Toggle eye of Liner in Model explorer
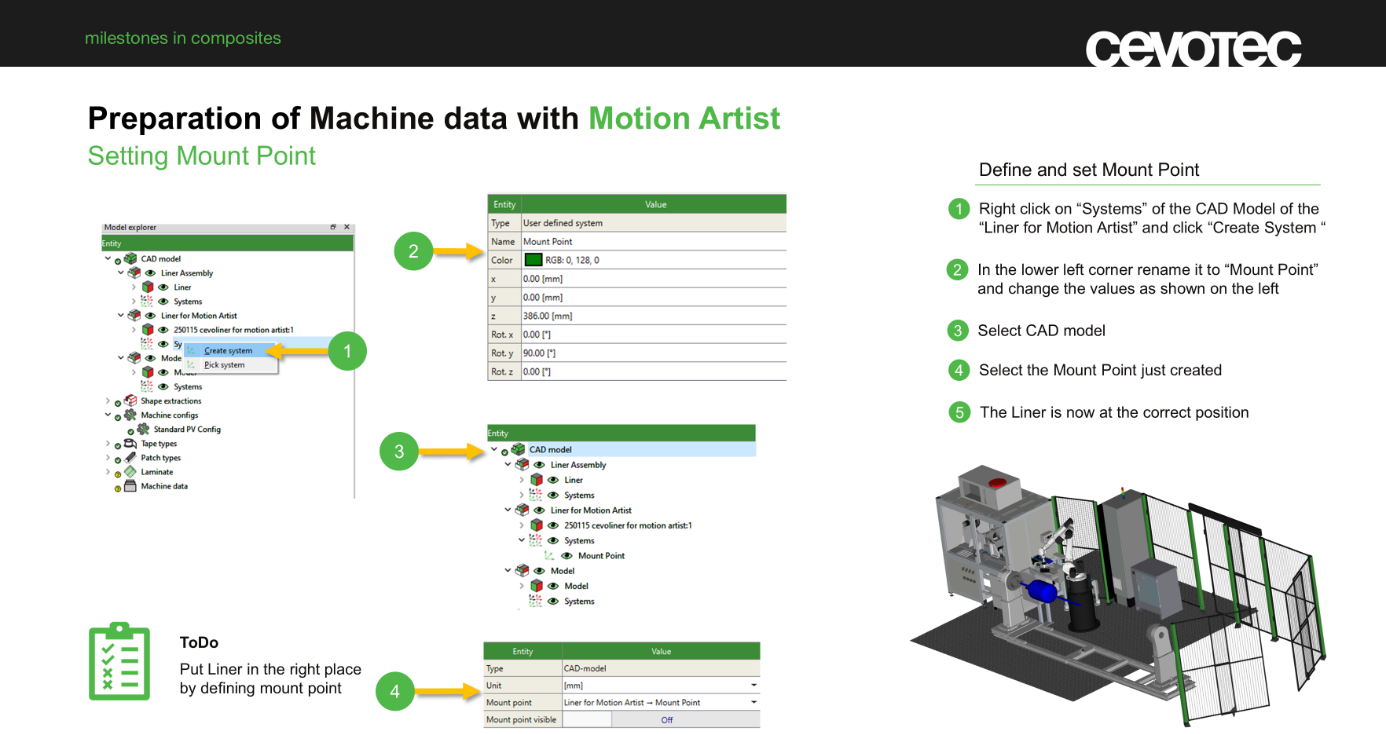1386x734 pixels. click(x=163, y=287)
